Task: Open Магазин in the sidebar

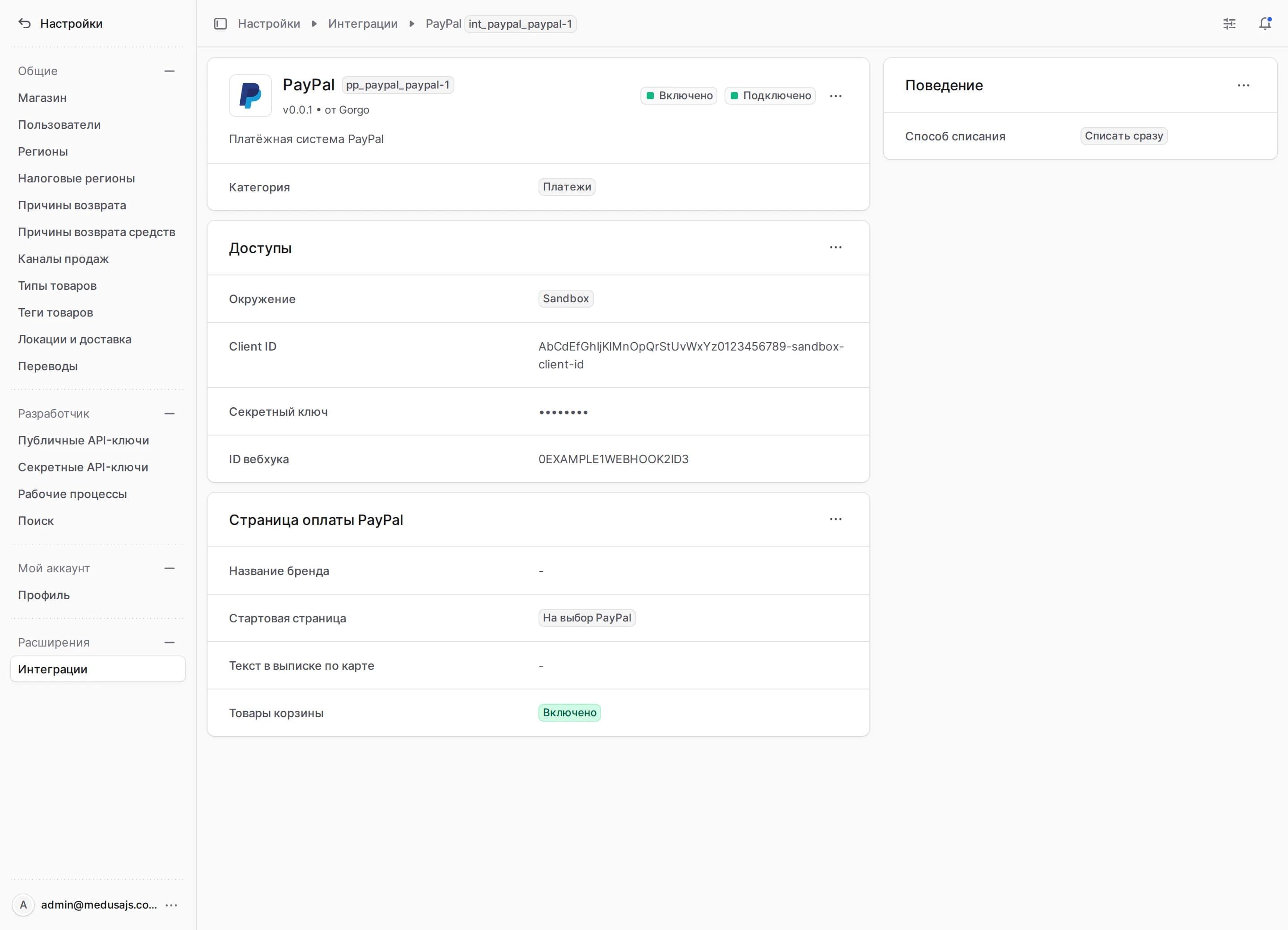Action: (x=97, y=98)
